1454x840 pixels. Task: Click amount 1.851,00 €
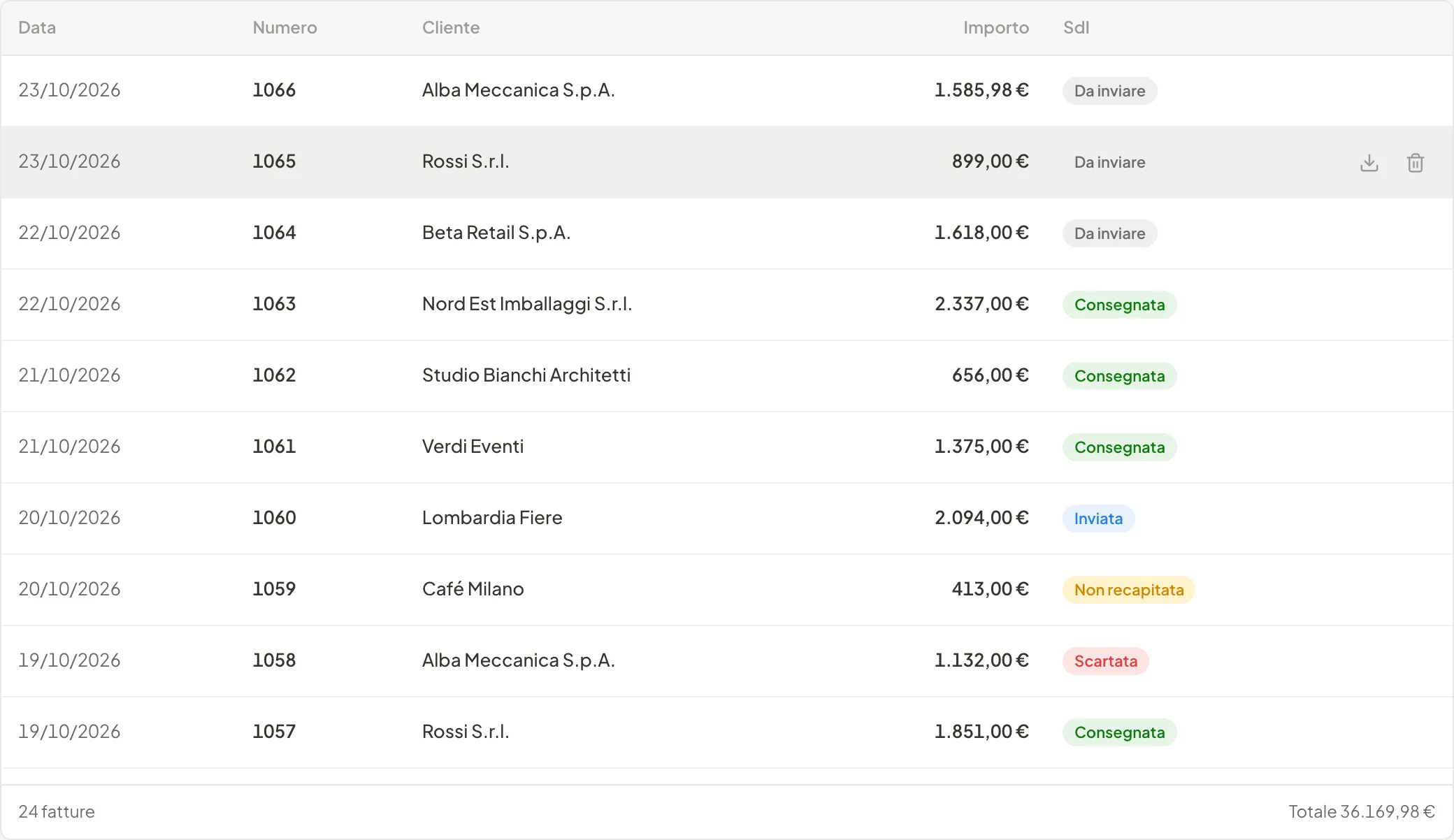982,732
